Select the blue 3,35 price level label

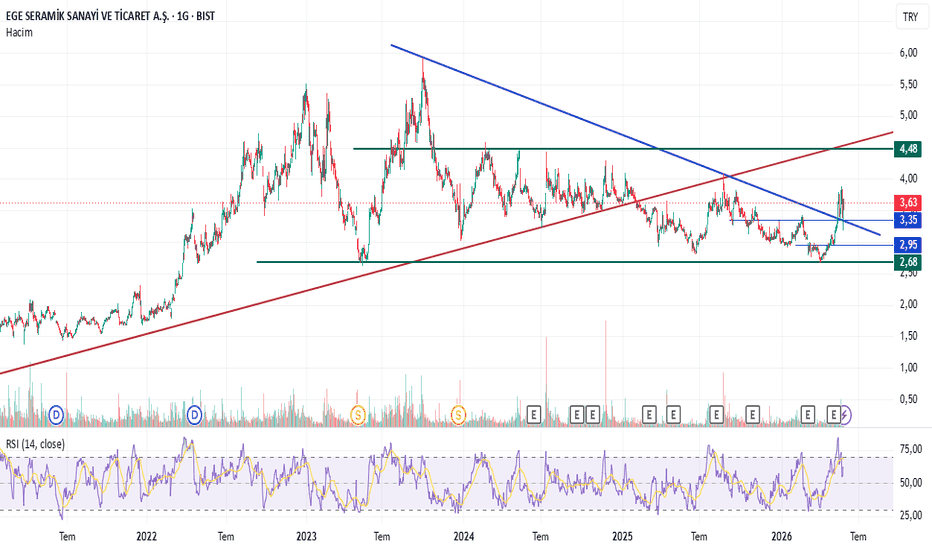908,220
